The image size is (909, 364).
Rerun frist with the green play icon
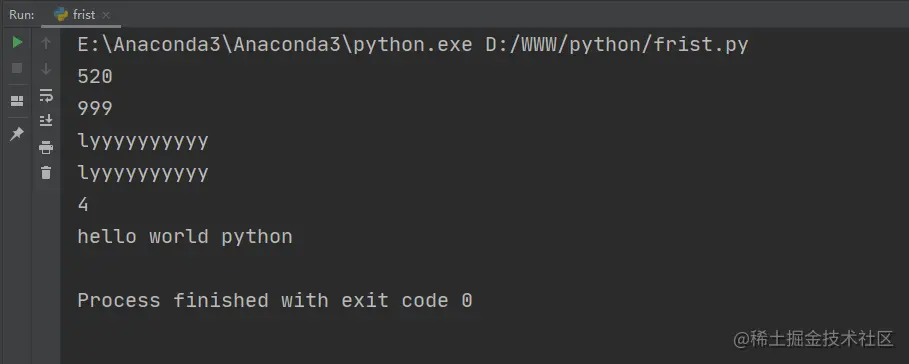pyautogui.click(x=17, y=42)
